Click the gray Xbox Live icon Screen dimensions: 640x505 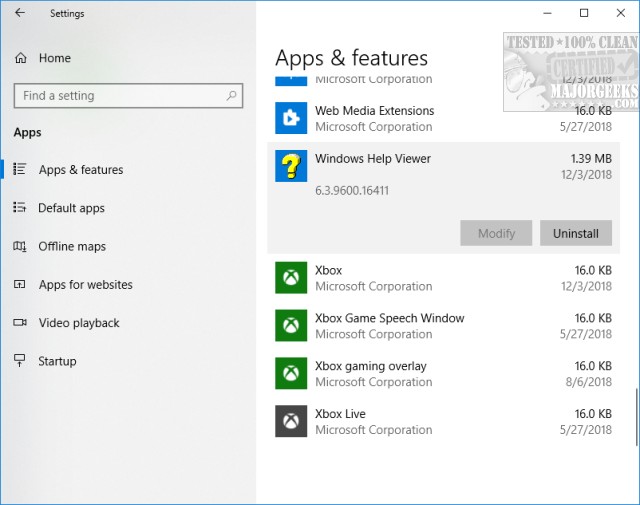pyautogui.click(x=290, y=422)
